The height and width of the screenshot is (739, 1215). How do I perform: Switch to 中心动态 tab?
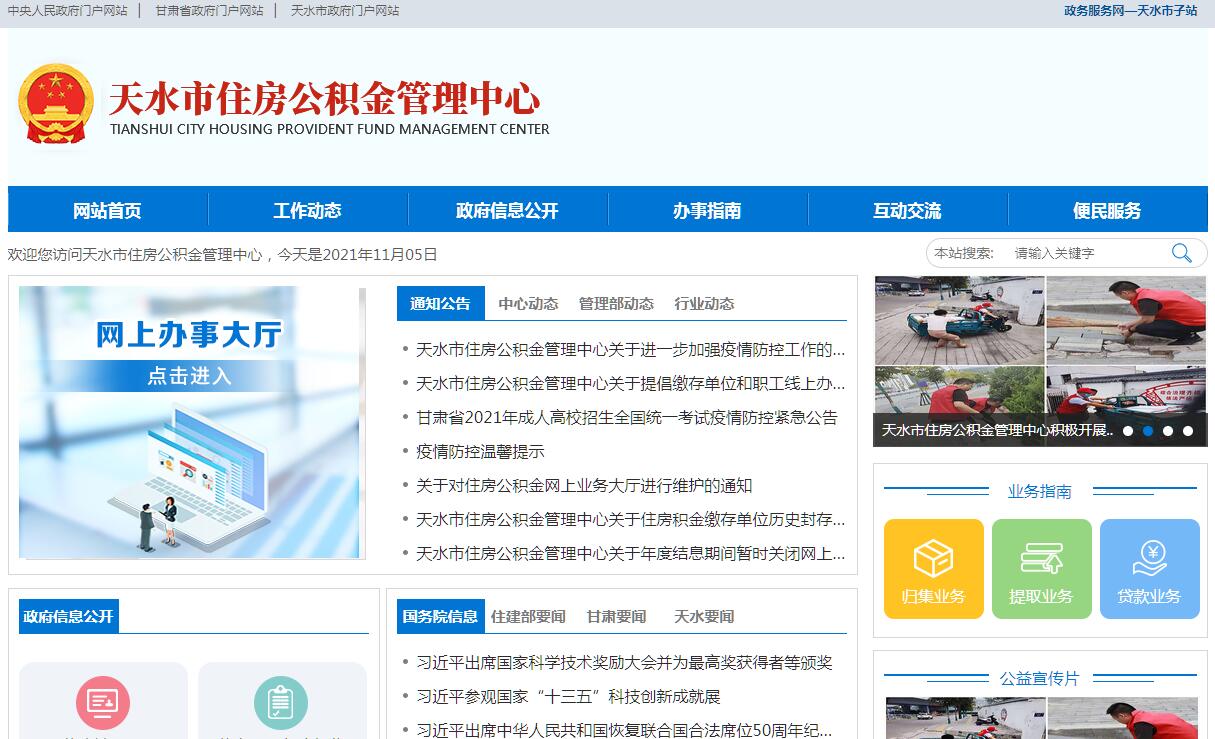click(528, 304)
